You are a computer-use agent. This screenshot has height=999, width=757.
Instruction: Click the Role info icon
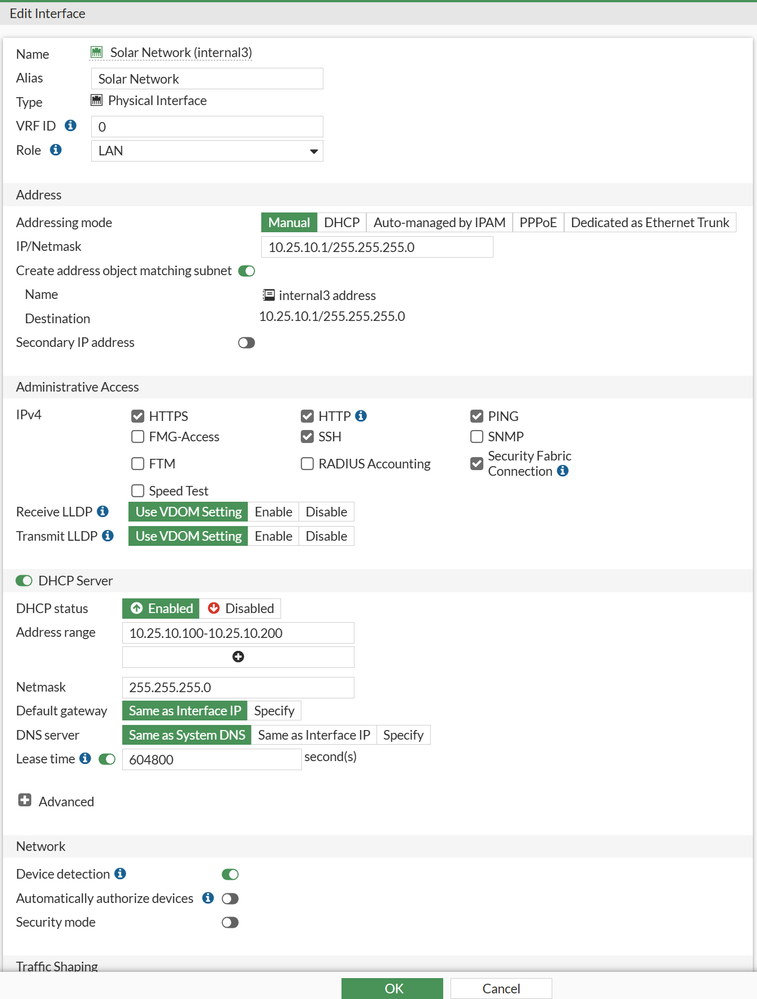(x=56, y=150)
